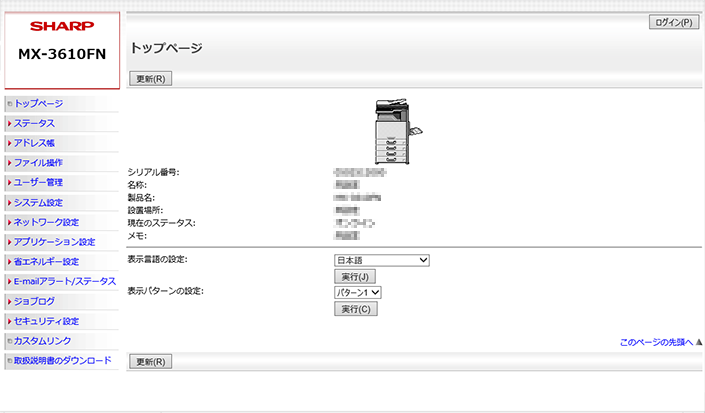
Task: Select ファイル操作 in the sidebar
Action: pyautogui.click(x=38, y=162)
